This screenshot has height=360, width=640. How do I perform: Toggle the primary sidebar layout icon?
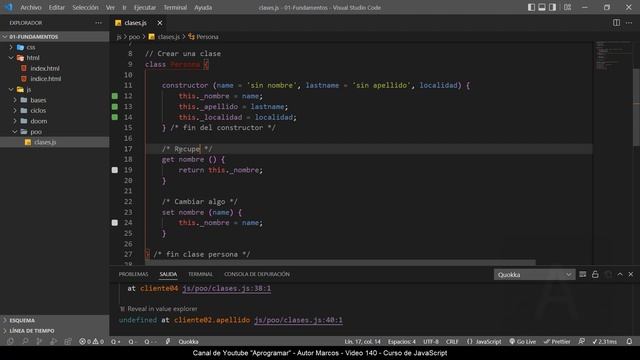point(531,7)
